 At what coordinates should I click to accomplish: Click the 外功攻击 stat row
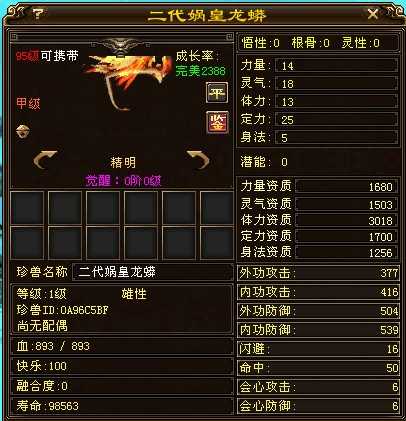point(318,273)
